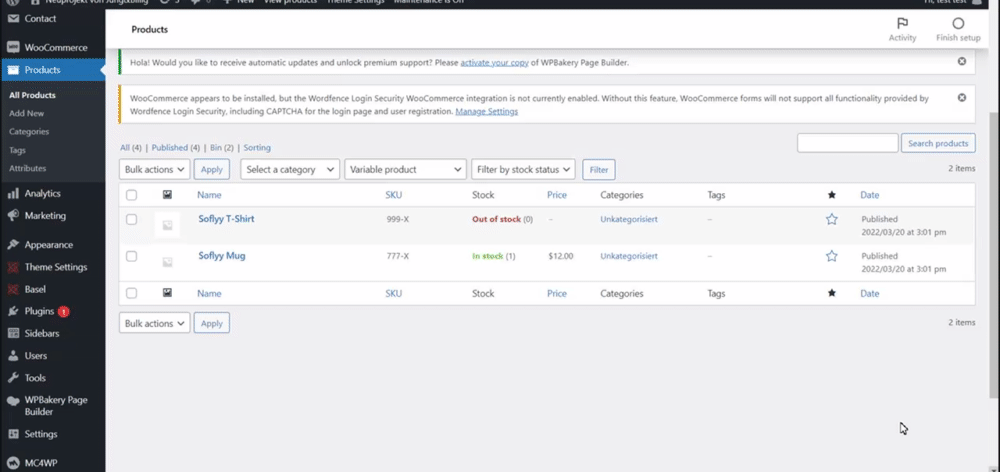Sort by the featured star column header
Screen dimensions: 1000x472
(832, 195)
